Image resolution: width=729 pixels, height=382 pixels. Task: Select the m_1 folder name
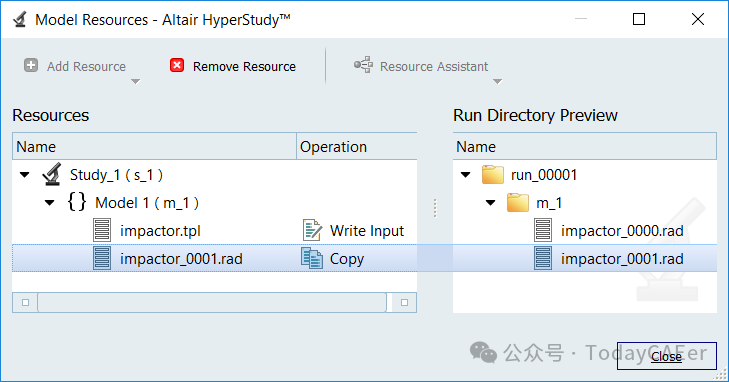click(x=549, y=203)
